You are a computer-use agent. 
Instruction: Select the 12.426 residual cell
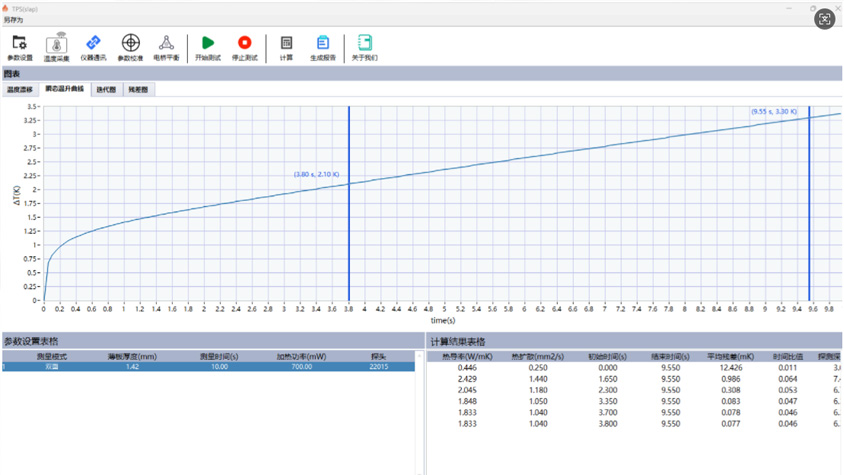click(731, 368)
